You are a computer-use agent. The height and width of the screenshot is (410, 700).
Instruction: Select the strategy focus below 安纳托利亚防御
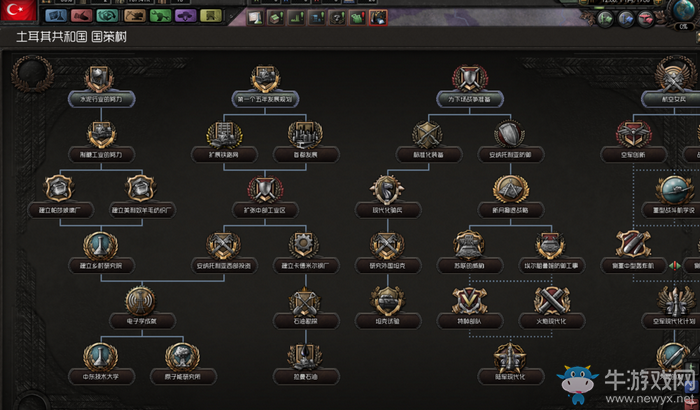(510, 189)
